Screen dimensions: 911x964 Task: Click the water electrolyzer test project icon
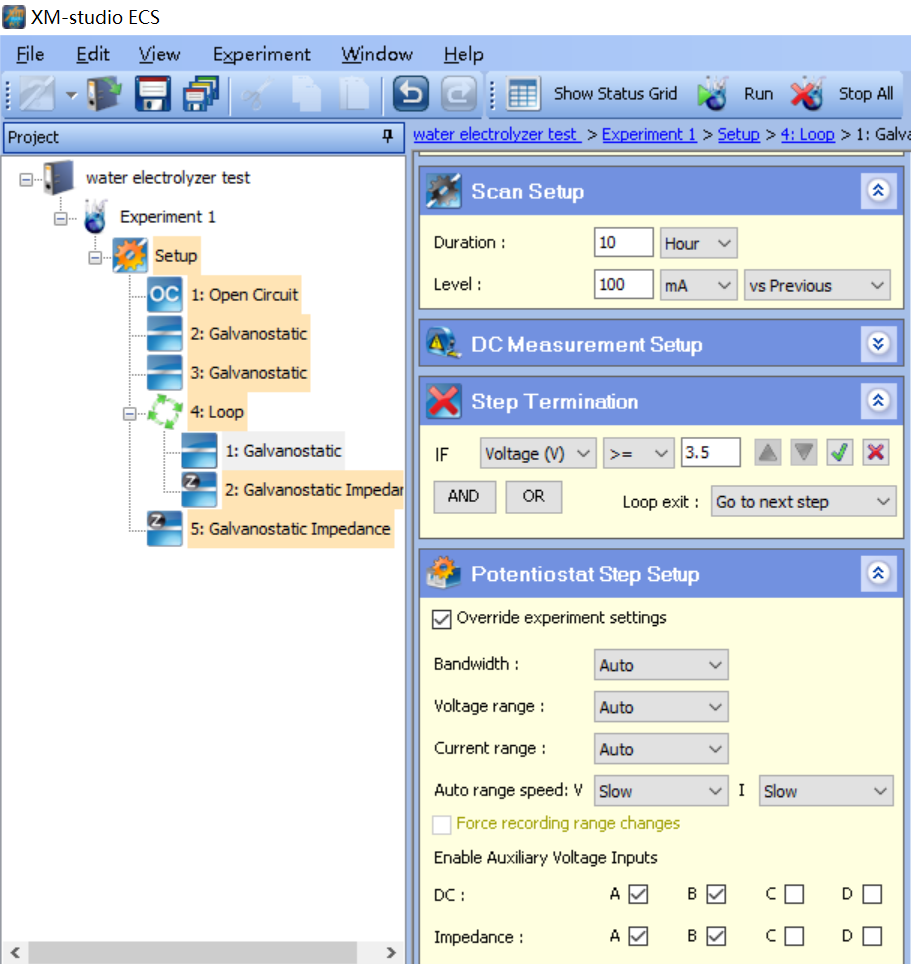pyautogui.click(x=58, y=178)
